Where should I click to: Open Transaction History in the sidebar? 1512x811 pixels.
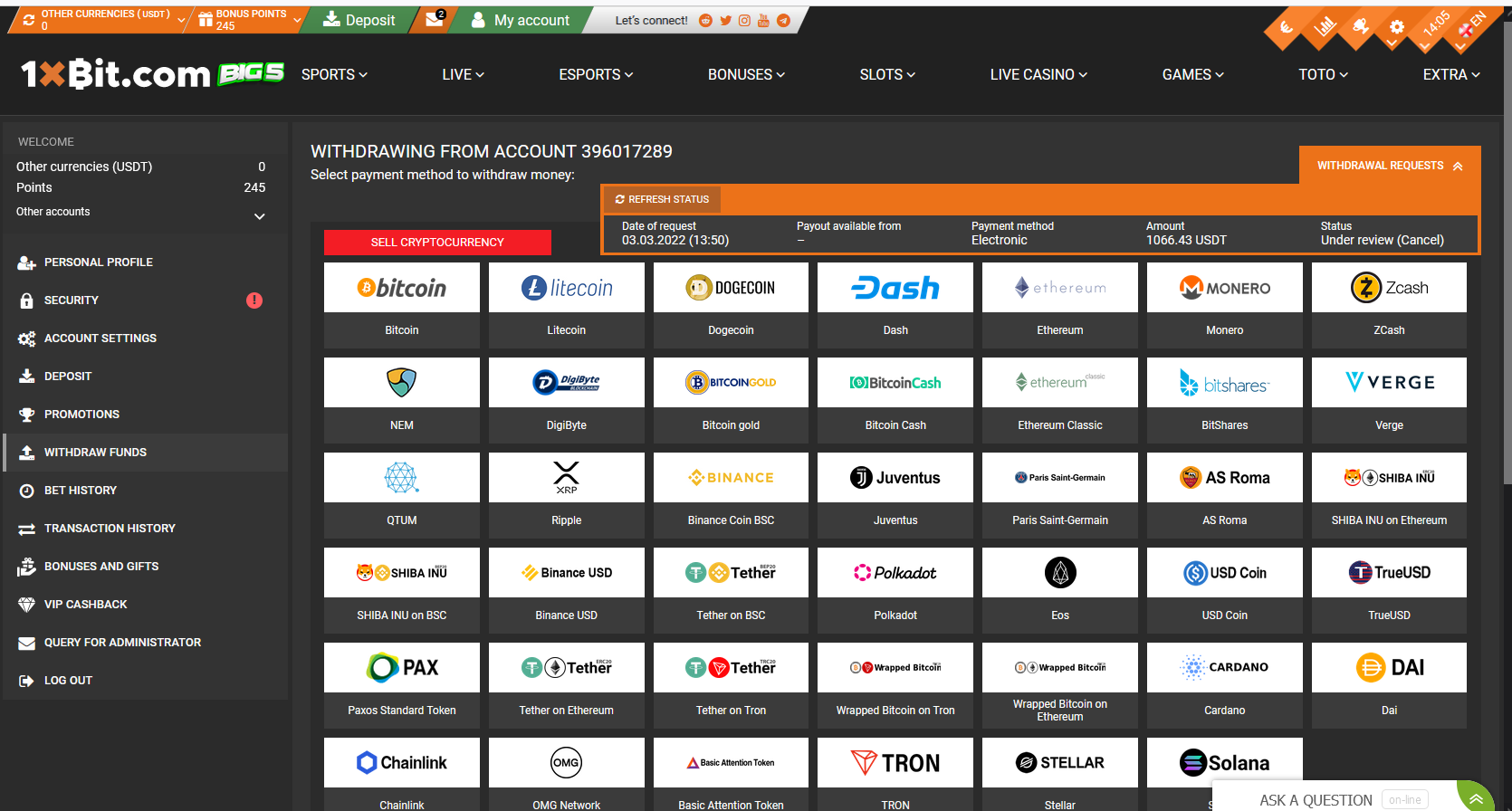pos(146,529)
